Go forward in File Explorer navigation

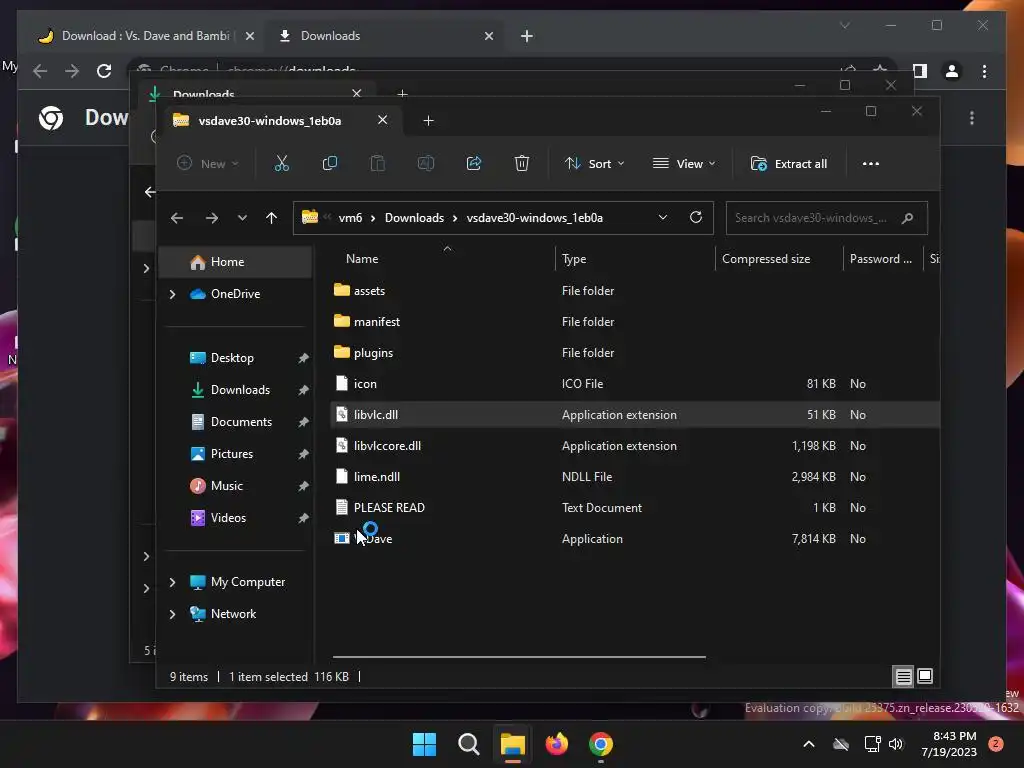click(212, 218)
